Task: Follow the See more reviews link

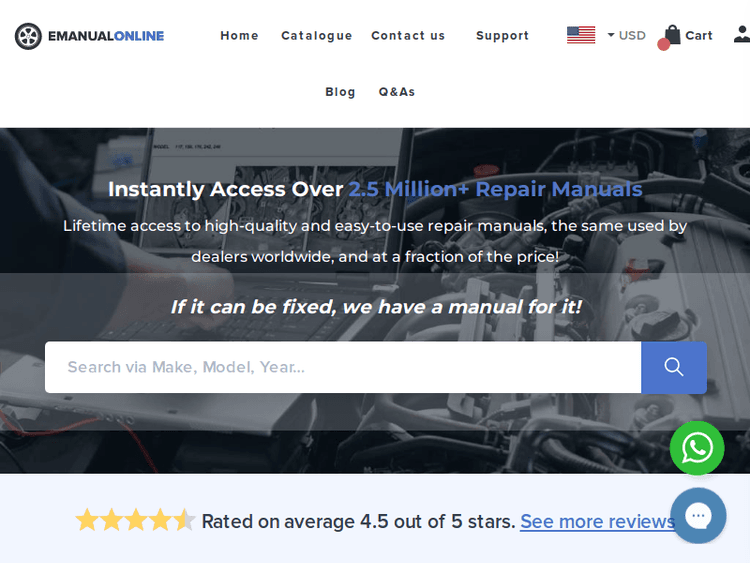Action: point(597,521)
